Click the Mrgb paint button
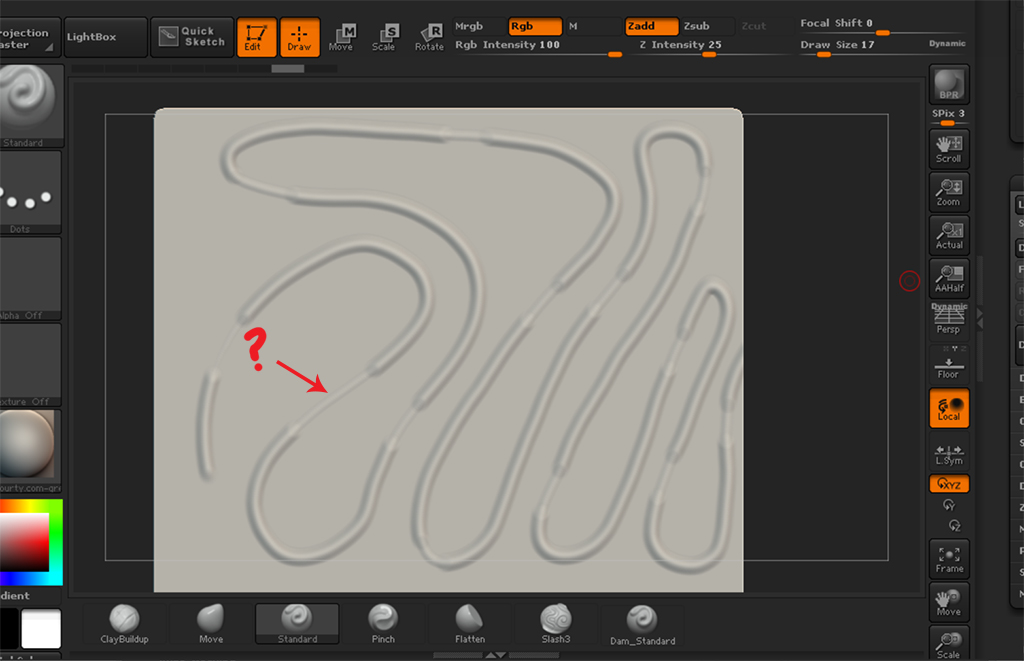Screen dimensions: 1024x661 point(468,26)
